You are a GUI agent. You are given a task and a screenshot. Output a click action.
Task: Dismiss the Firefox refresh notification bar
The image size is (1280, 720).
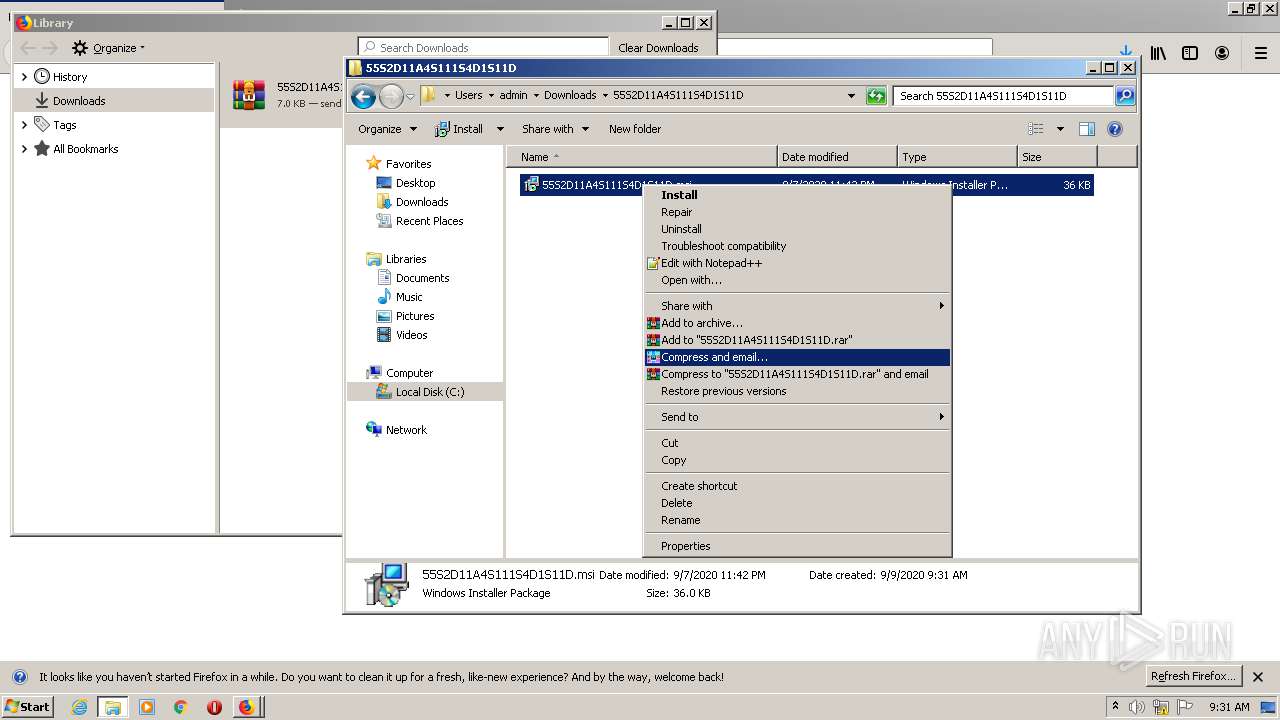1258,677
